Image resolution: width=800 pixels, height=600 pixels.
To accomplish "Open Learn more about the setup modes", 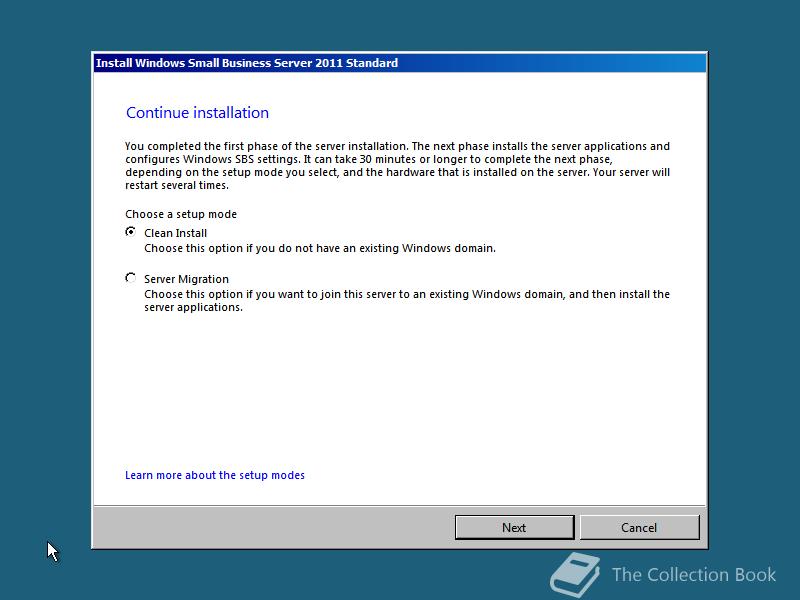I will click(215, 475).
